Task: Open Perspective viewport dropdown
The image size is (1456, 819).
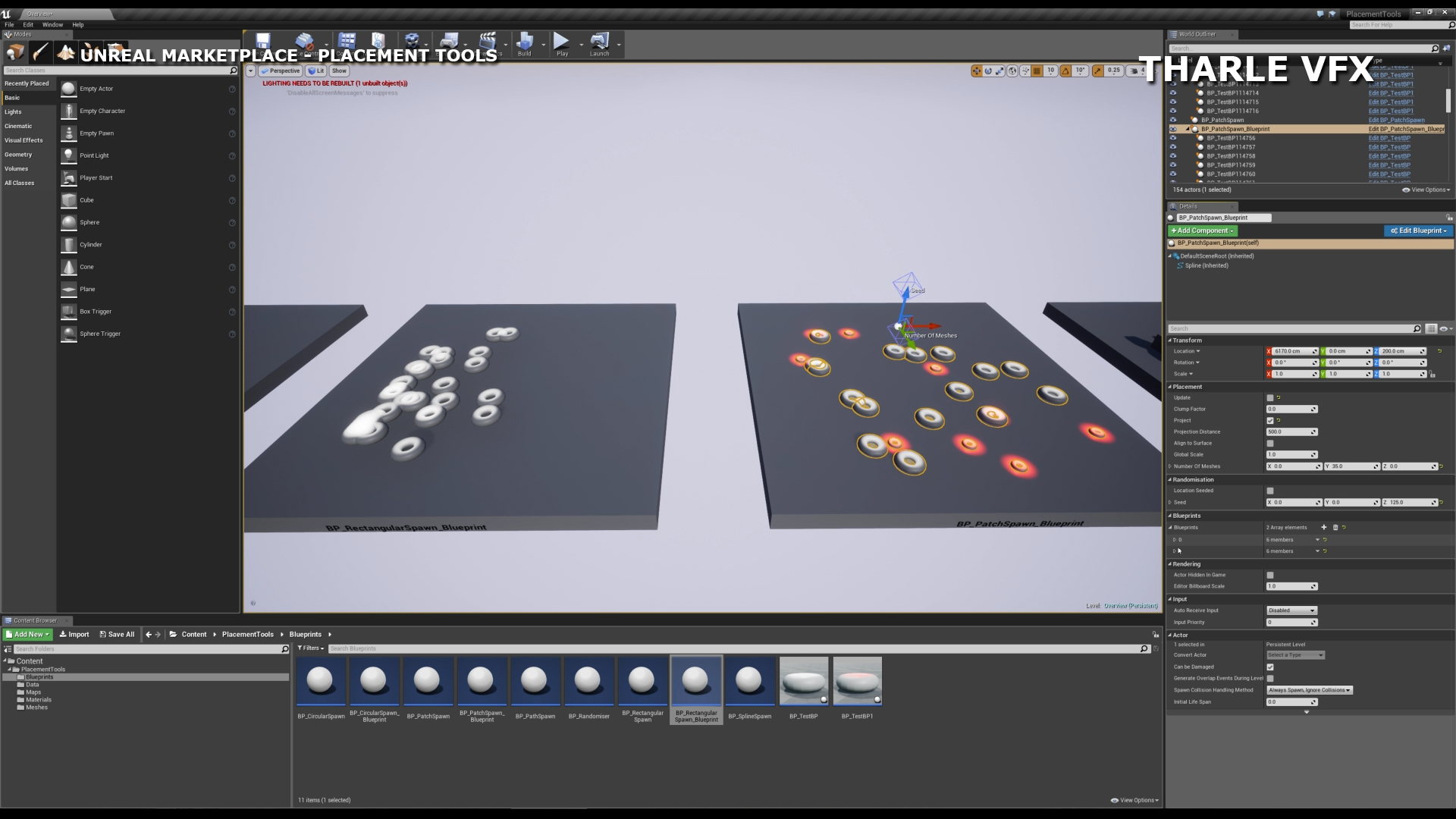Action: (x=281, y=71)
